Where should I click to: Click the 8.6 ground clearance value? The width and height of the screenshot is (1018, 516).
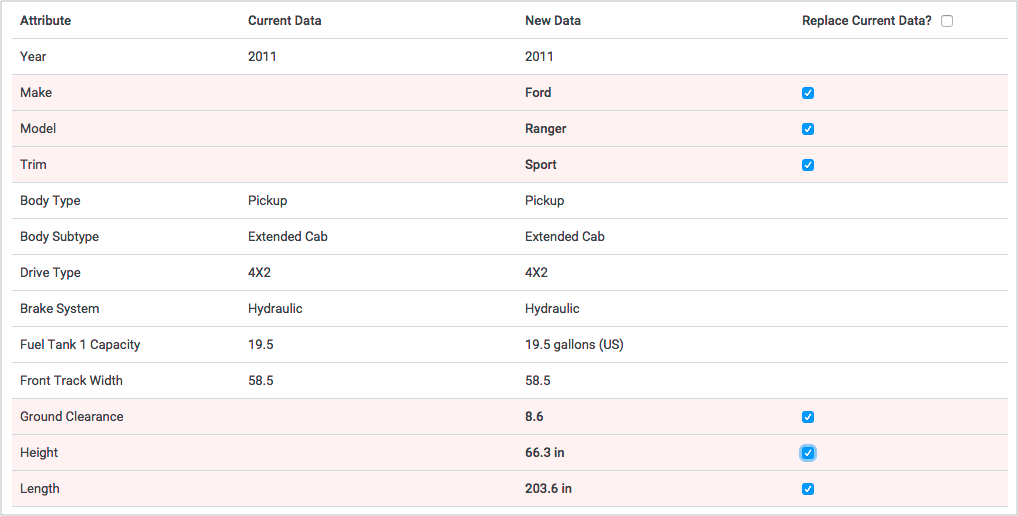tap(534, 417)
